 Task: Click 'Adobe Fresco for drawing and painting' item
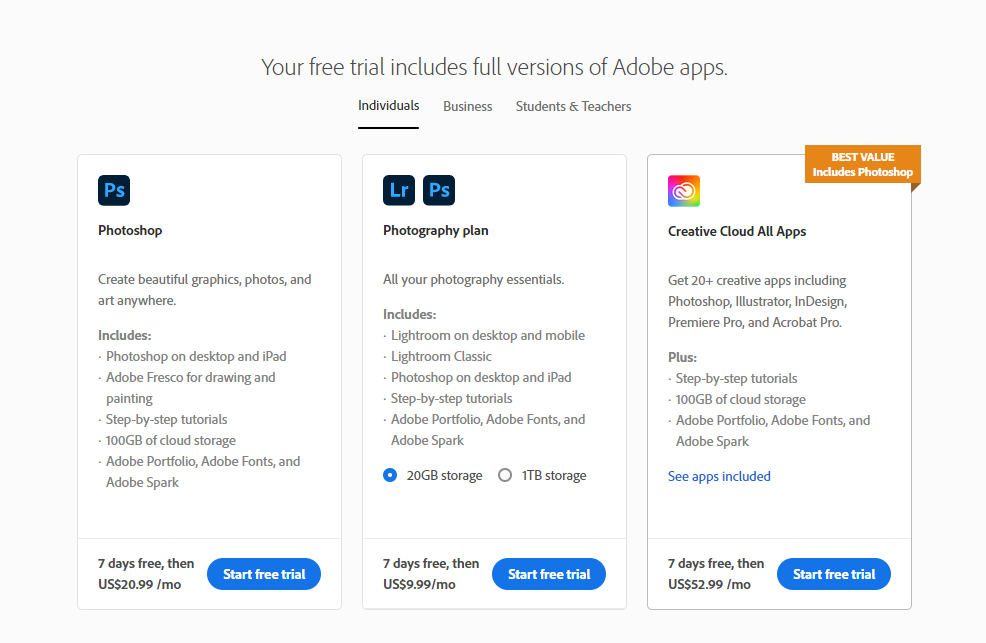pyautogui.click(x=191, y=388)
